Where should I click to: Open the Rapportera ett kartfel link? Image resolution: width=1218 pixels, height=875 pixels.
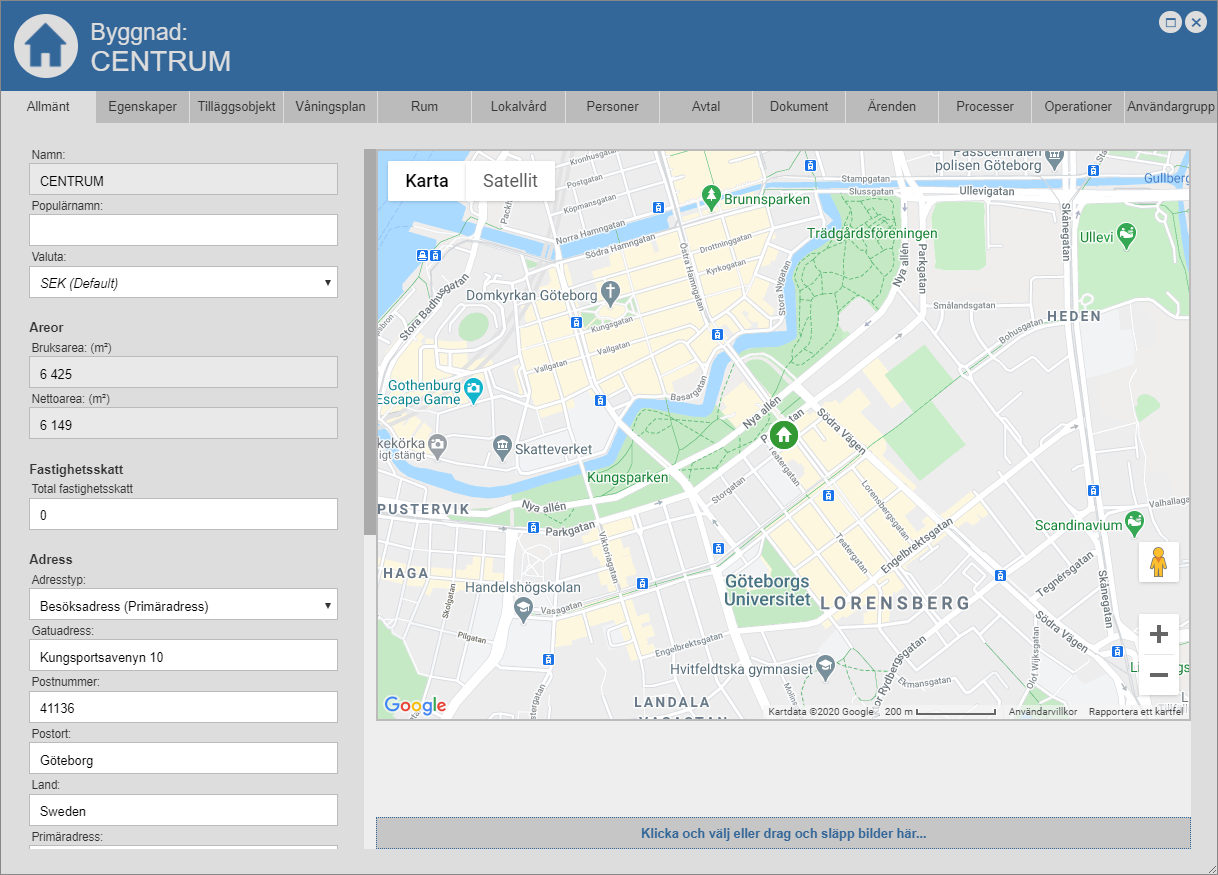click(1137, 712)
